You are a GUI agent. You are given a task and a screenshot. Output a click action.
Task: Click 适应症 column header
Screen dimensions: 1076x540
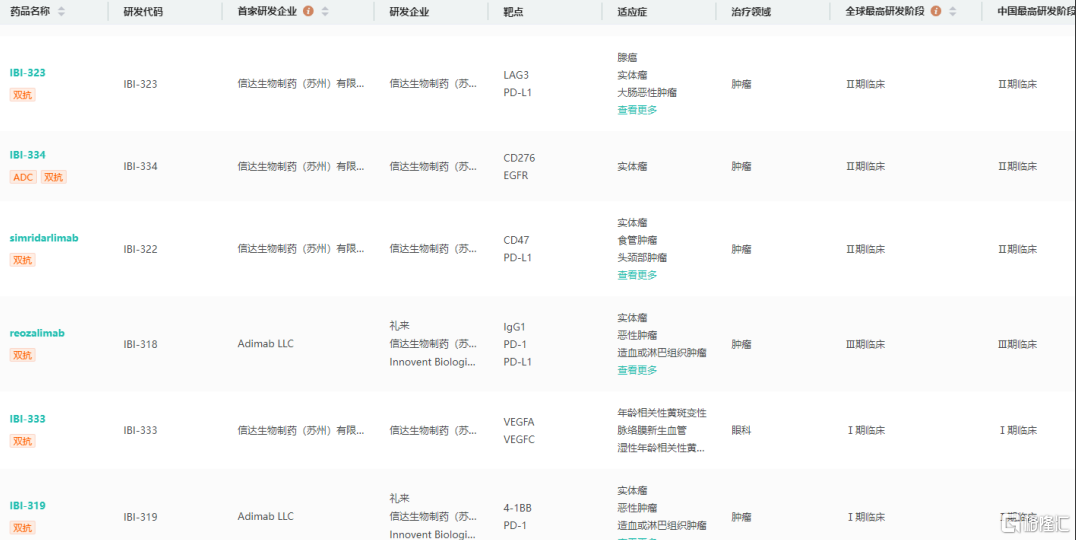coord(632,12)
